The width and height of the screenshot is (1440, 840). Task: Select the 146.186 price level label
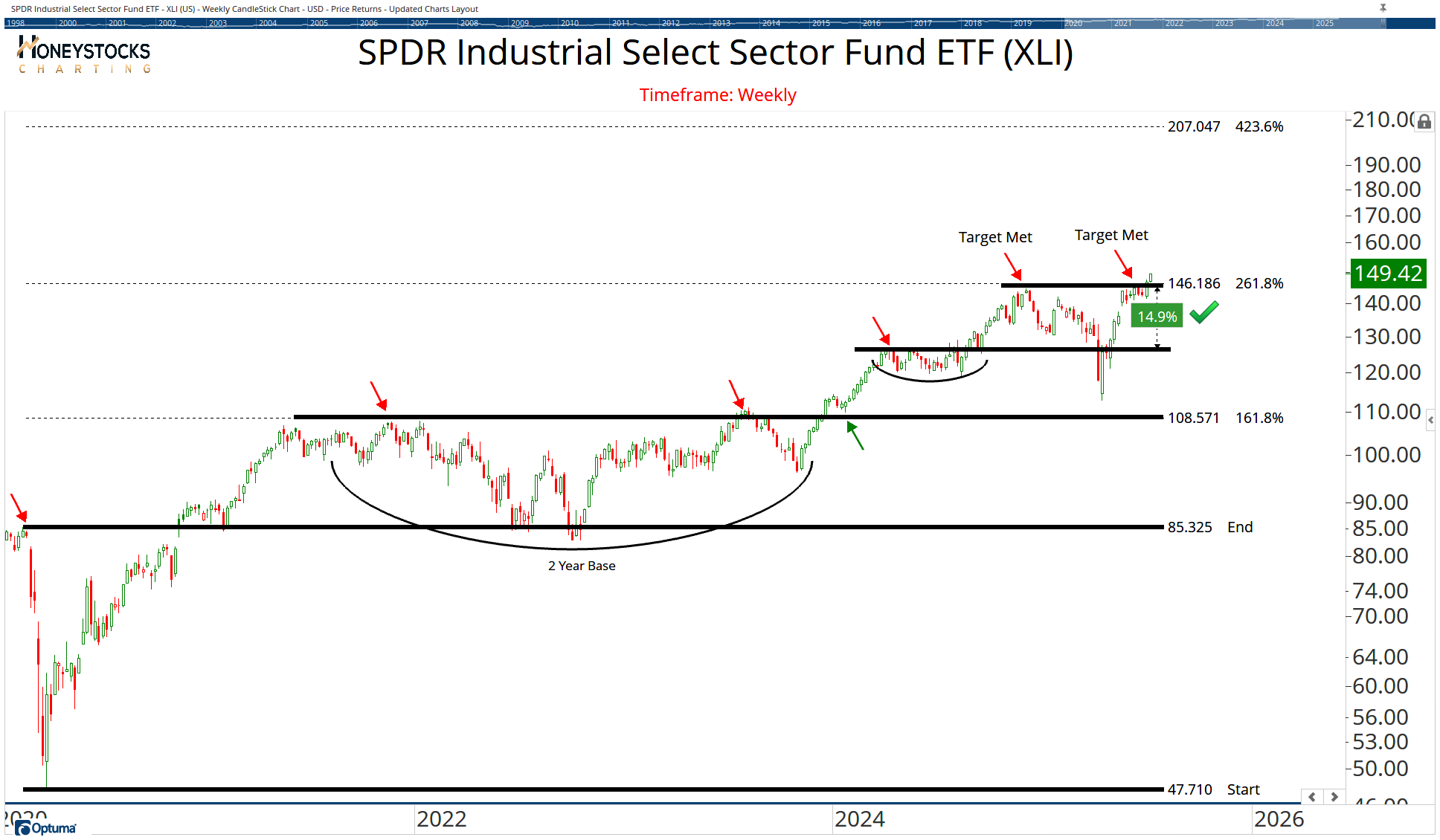pos(1195,282)
